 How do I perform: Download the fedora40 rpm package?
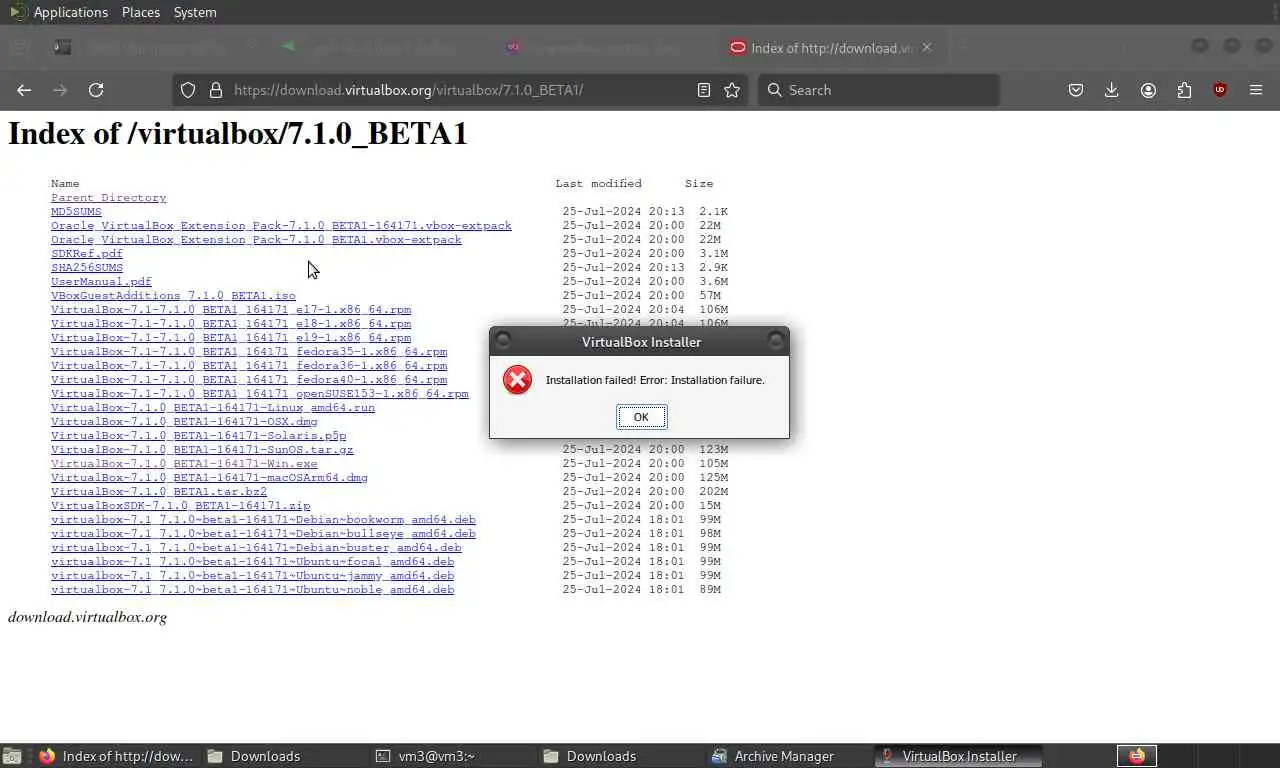[249, 380]
